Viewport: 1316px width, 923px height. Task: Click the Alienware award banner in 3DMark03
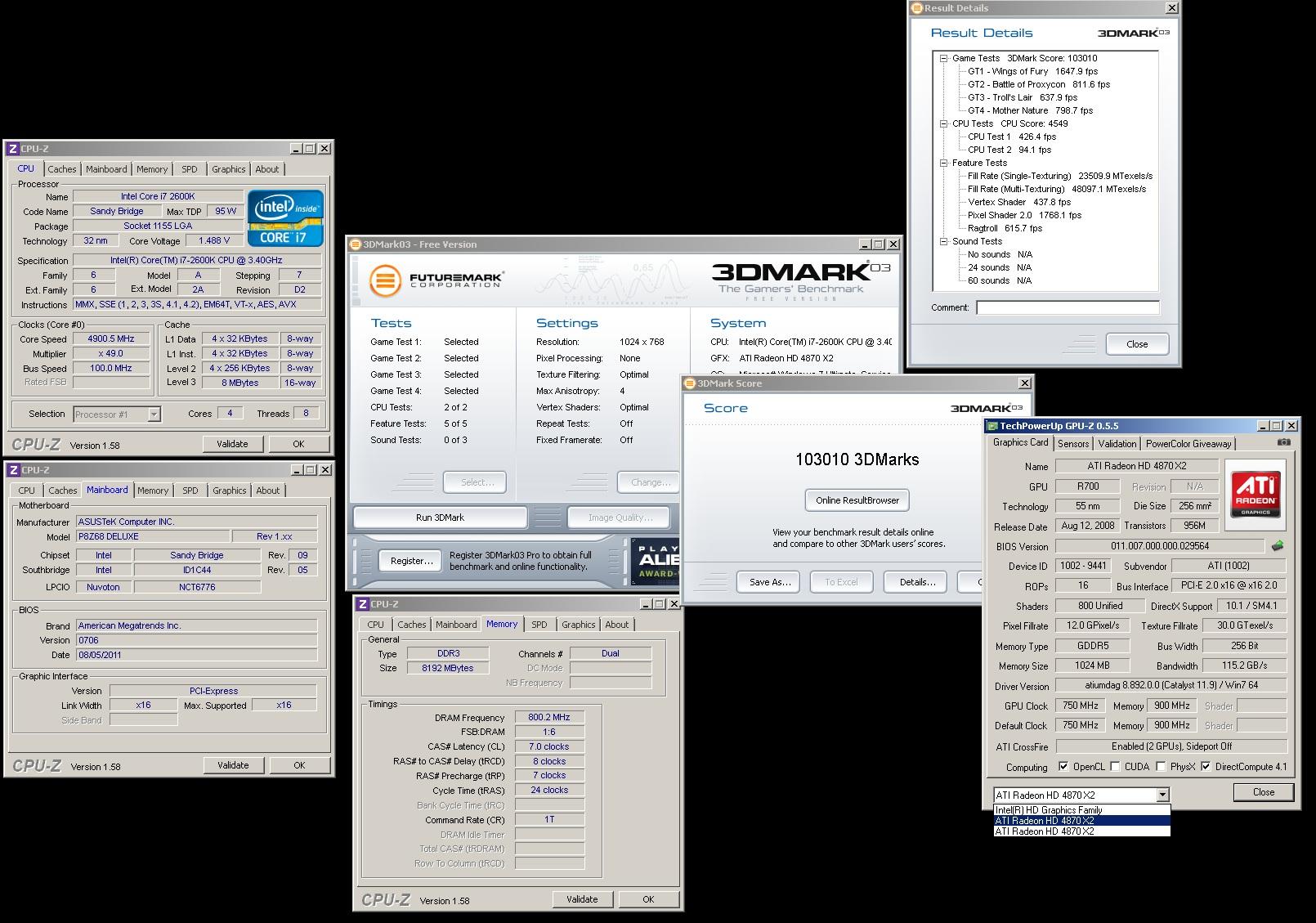click(x=656, y=560)
